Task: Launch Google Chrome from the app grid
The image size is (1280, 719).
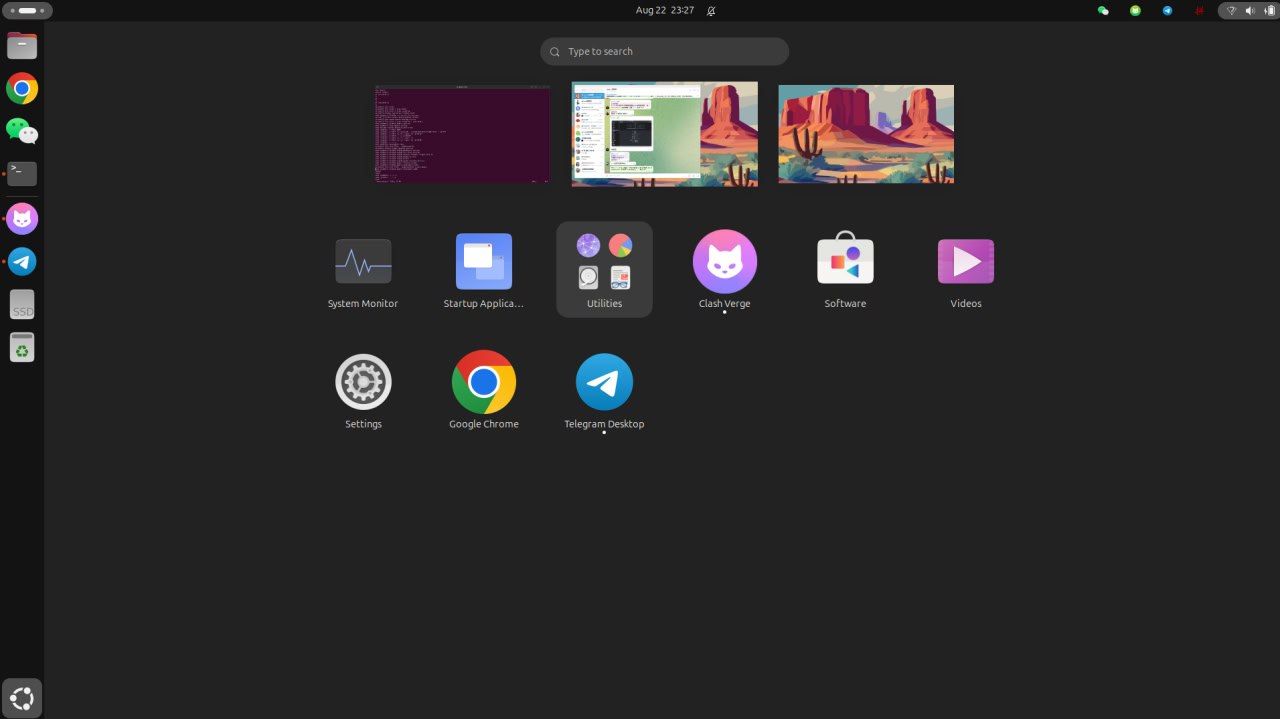Action: coord(484,382)
